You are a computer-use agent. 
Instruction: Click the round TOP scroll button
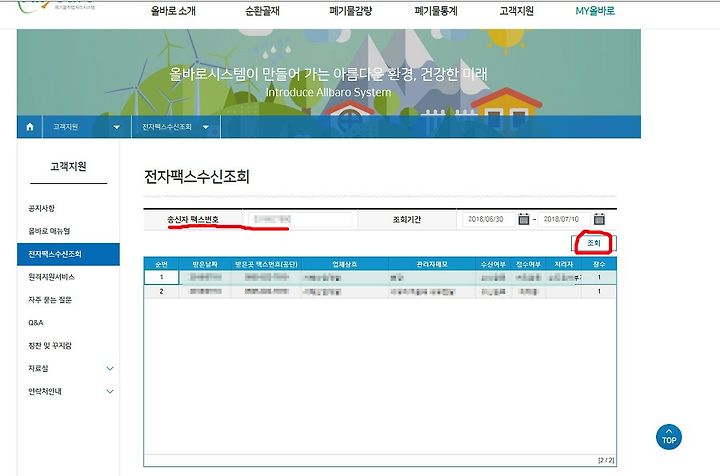pyautogui.click(x=669, y=437)
